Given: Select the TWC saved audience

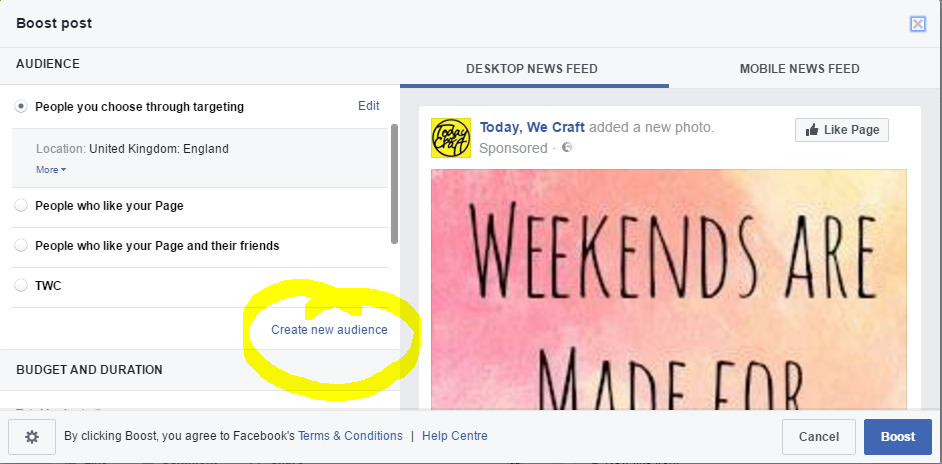Looking at the screenshot, I should (x=21, y=285).
